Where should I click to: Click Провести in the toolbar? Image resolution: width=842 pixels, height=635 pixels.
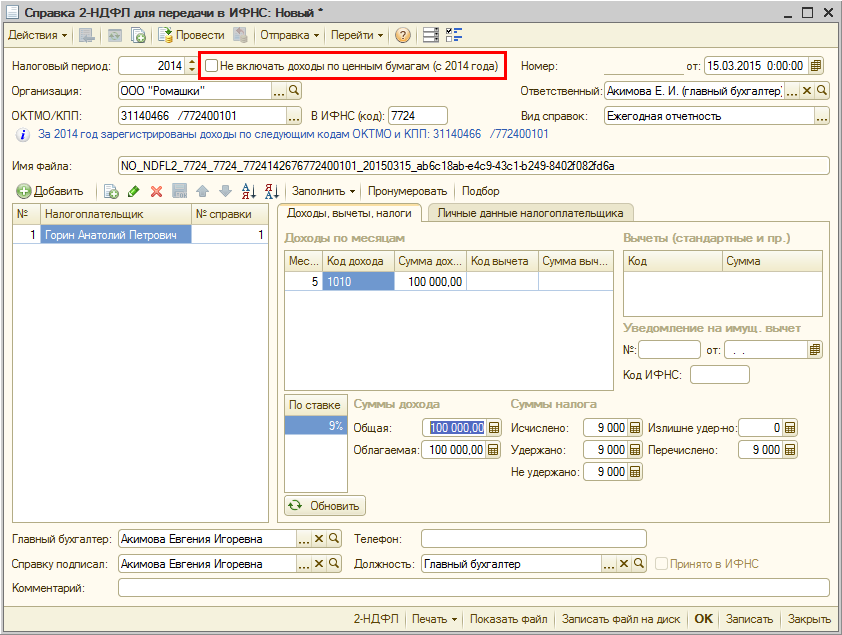point(192,35)
